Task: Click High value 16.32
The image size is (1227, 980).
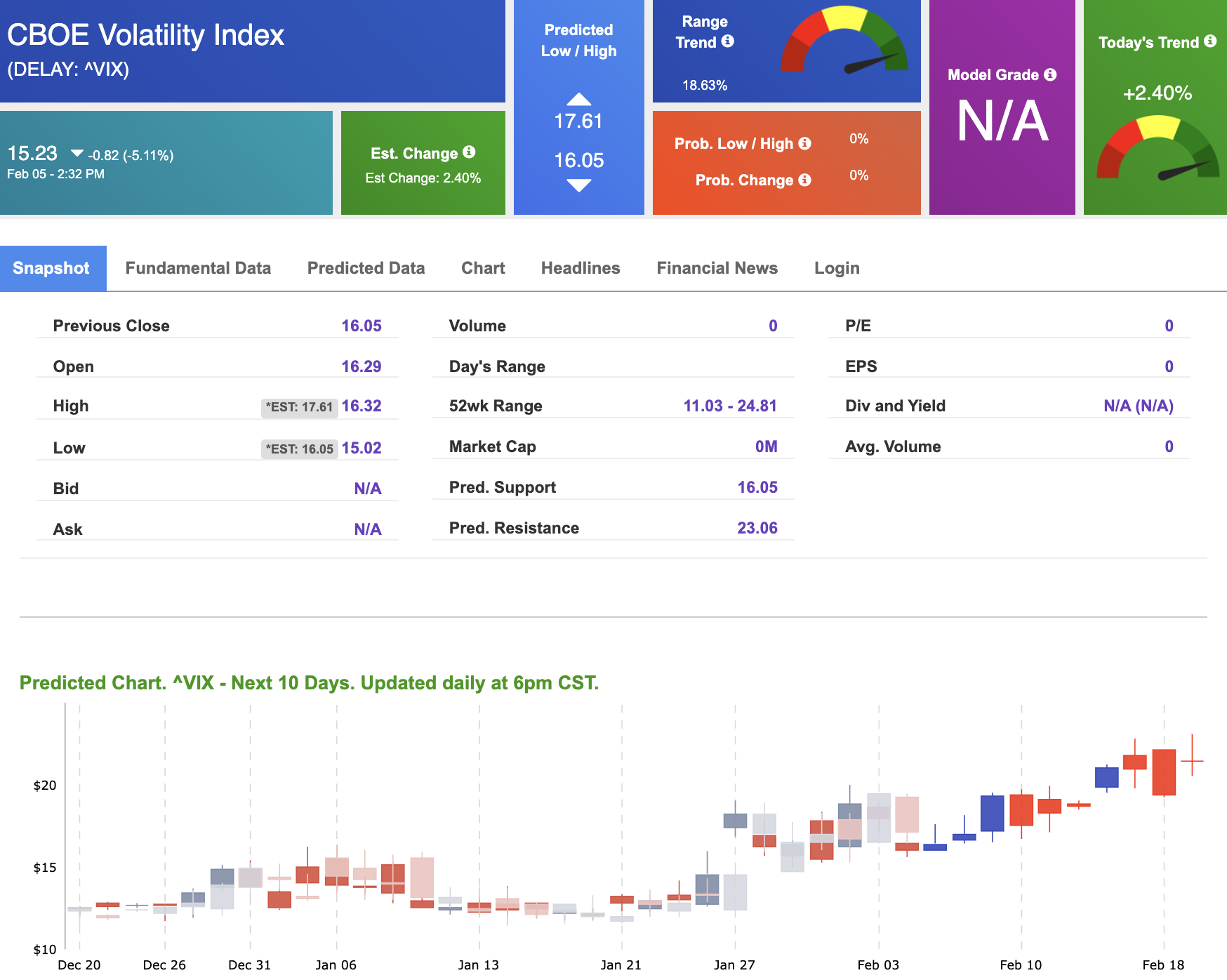Action: pyautogui.click(x=362, y=406)
